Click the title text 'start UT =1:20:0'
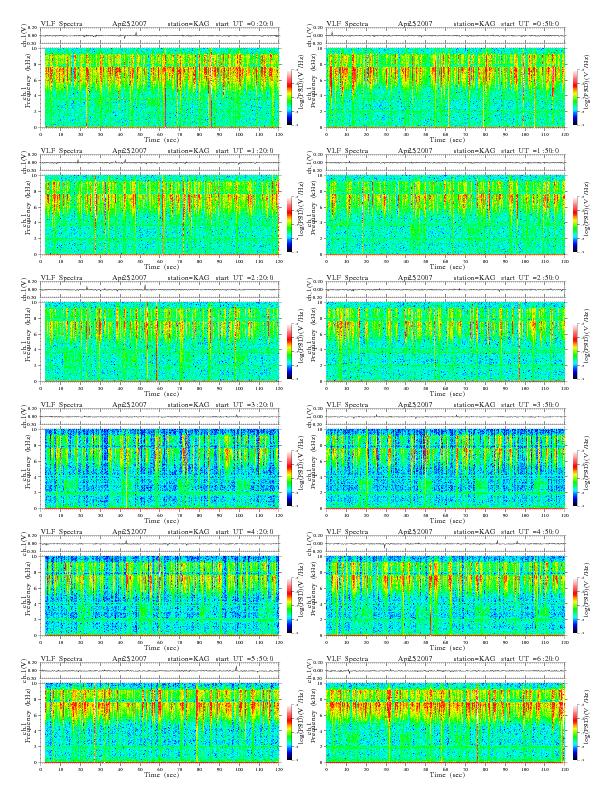This screenshot has width=612, height=792. click(x=245, y=151)
